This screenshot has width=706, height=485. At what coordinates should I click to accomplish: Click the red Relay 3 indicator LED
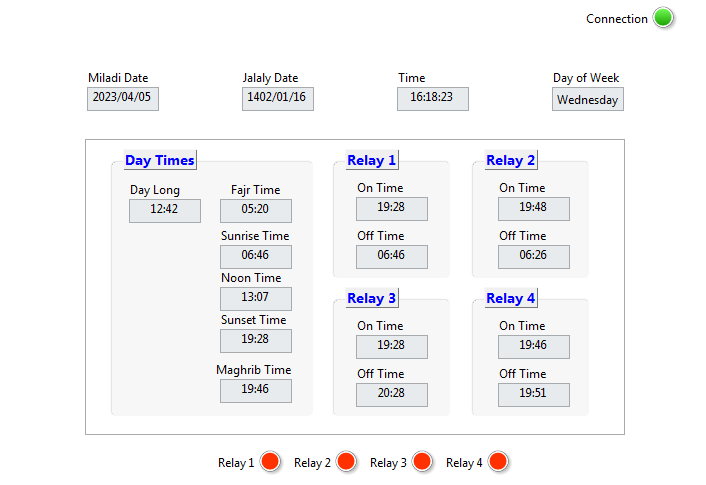[x=422, y=462]
